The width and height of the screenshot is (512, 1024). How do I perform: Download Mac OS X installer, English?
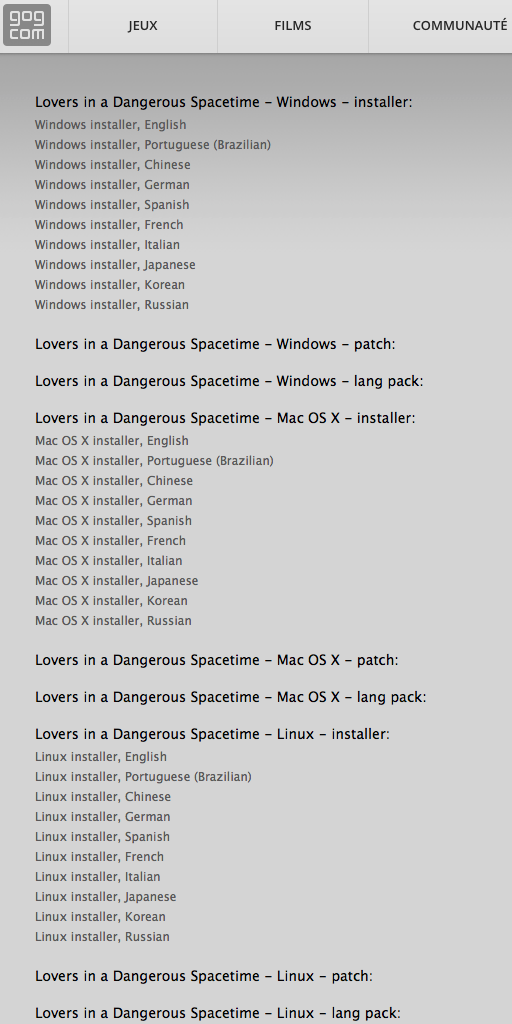[112, 441]
